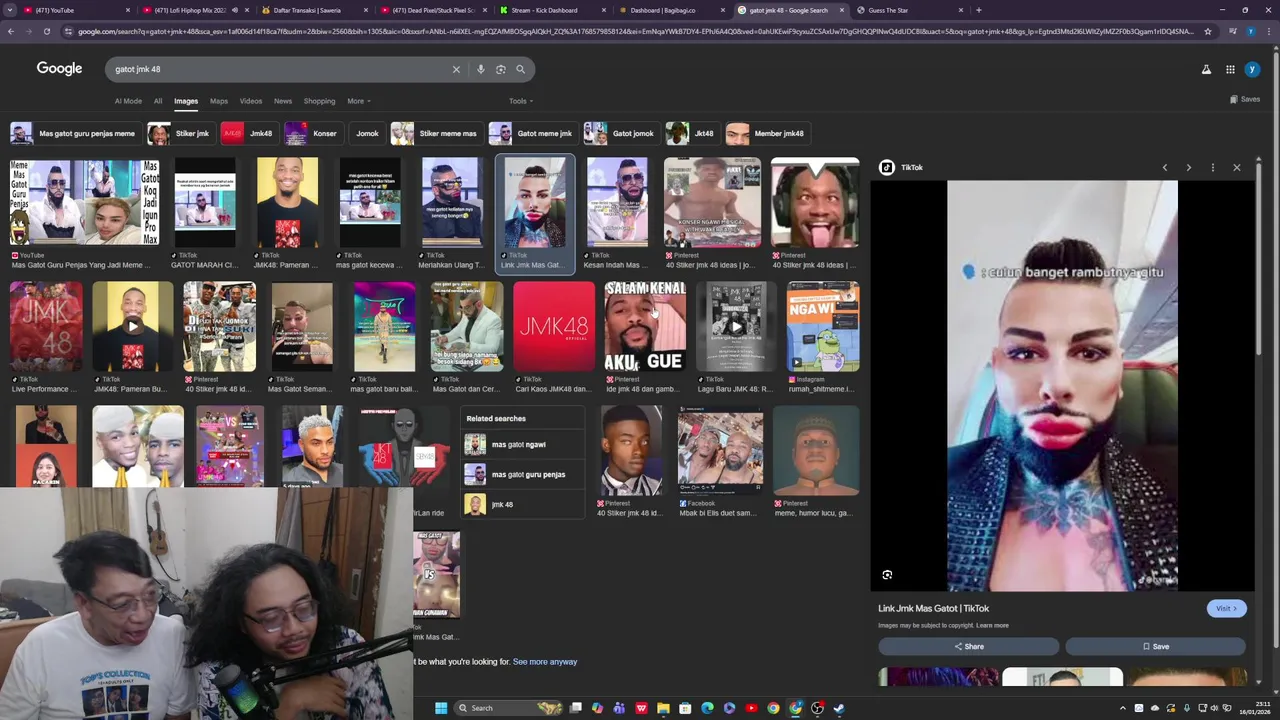This screenshot has width=1280, height=720.
Task: Open the Google account avatar
Action: click(x=1252, y=69)
